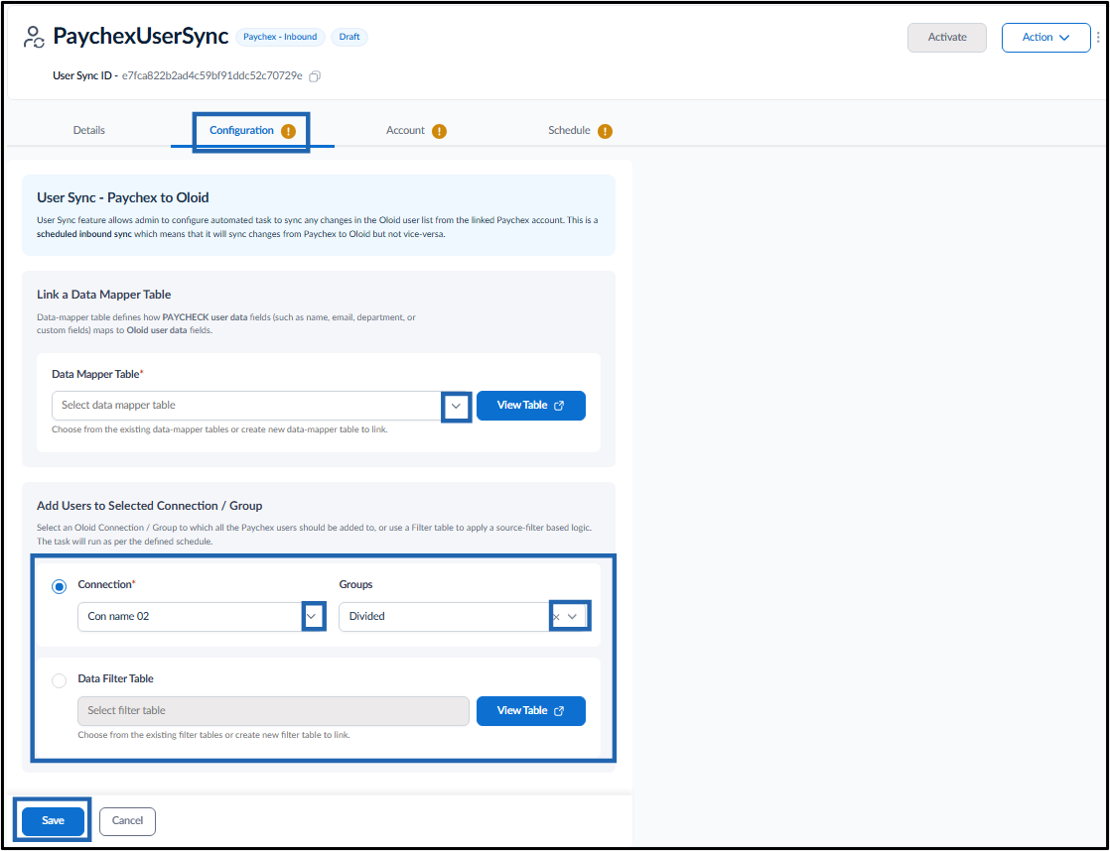Click the user sync icon beside PaychexUserSync
Image resolution: width=1110 pixels, height=851 pixels.
click(x=33, y=37)
